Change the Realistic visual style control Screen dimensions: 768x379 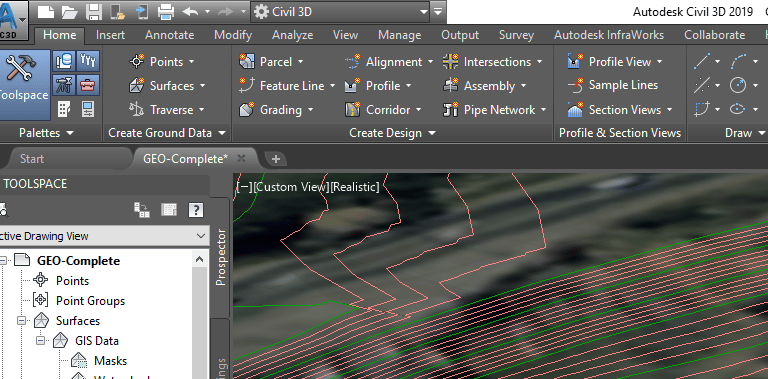(354, 187)
